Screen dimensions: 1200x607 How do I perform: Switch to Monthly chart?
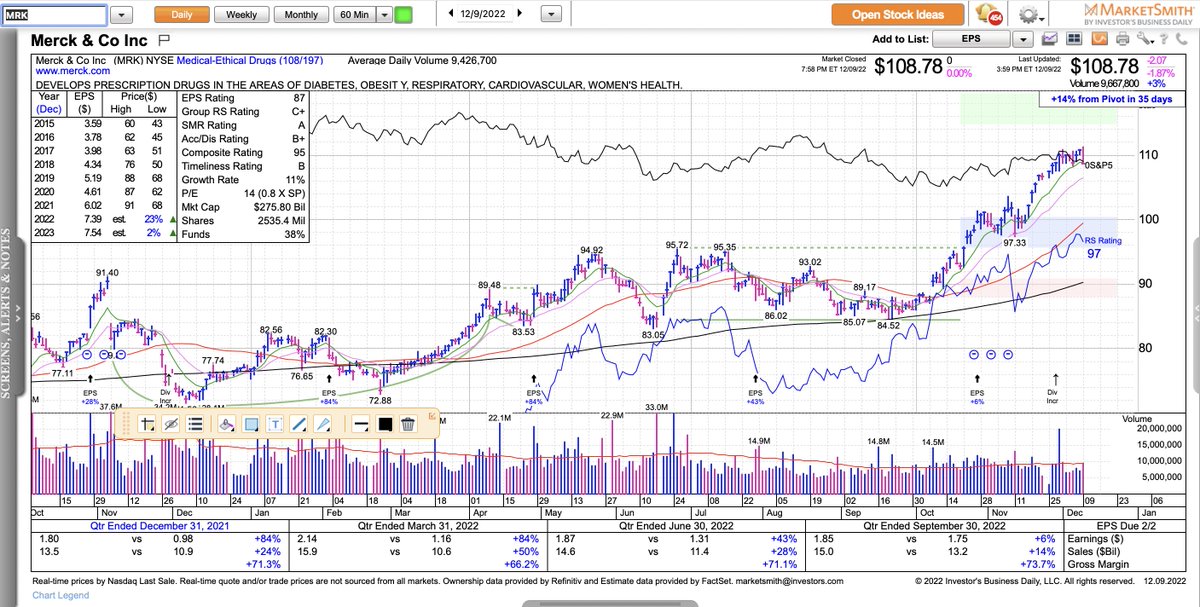pyautogui.click(x=301, y=15)
